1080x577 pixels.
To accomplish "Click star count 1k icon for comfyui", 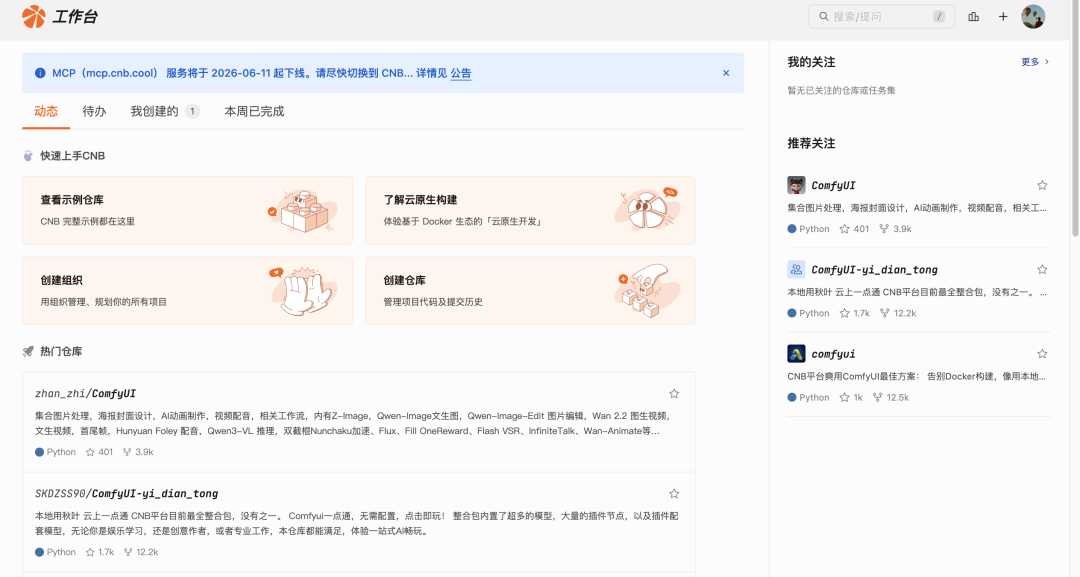I will point(844,397).
